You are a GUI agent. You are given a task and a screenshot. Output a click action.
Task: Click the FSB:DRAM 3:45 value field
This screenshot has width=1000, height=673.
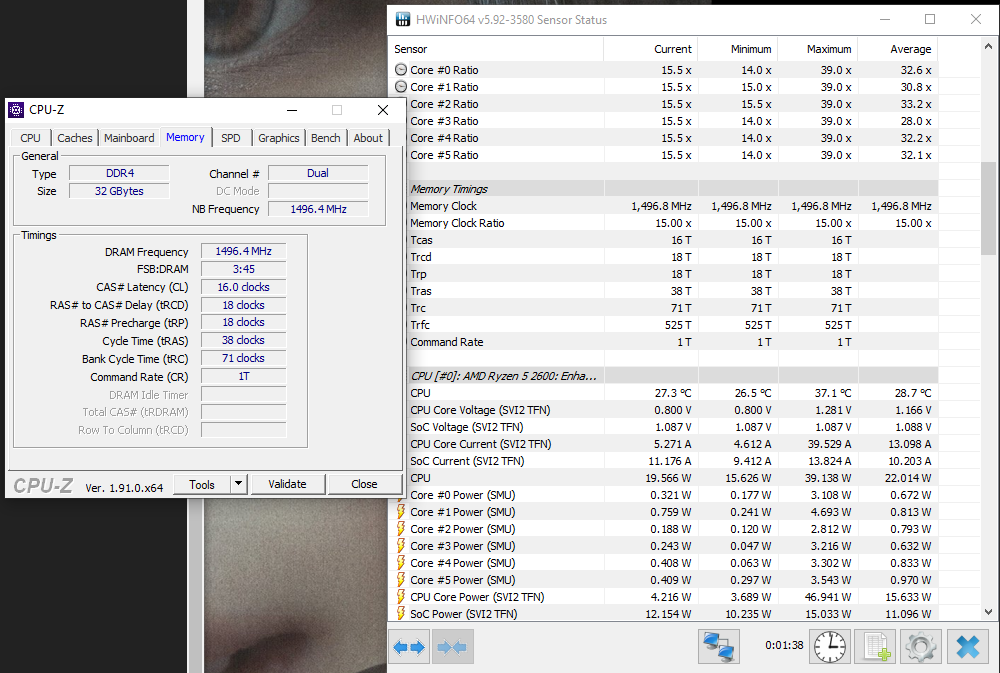tap(244, 269)
